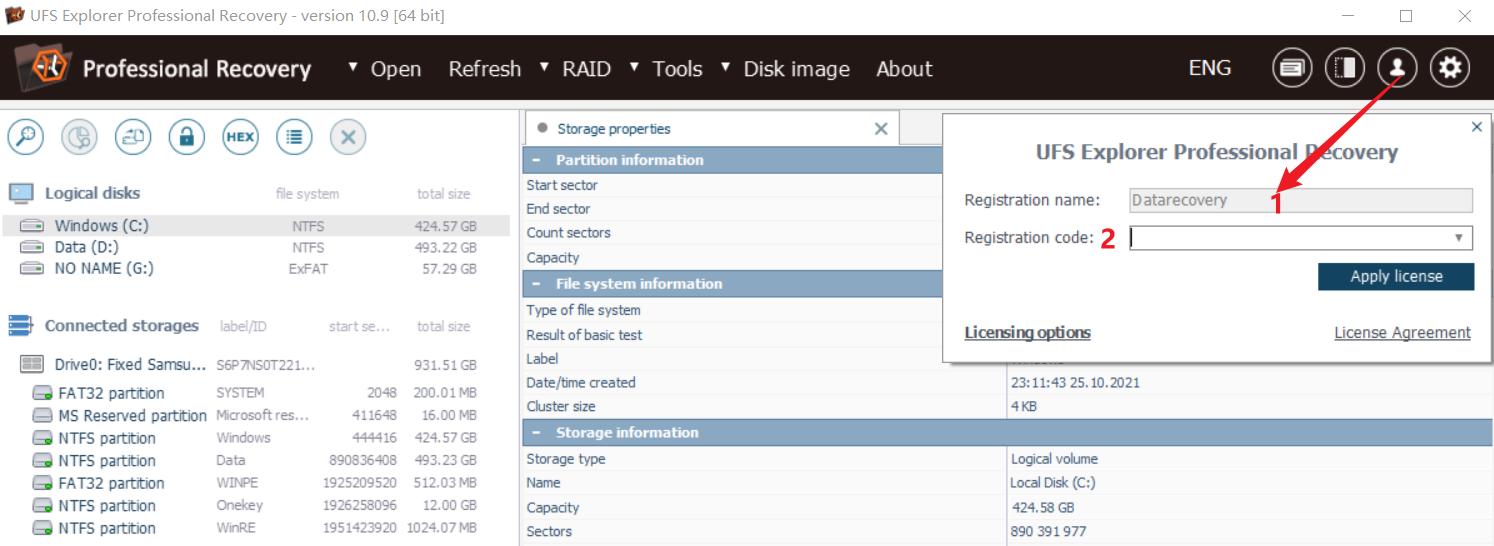Switch interface language via ENG
Image resolution: width=1494 pixels, height=546 pixels.
(1210, 68)
